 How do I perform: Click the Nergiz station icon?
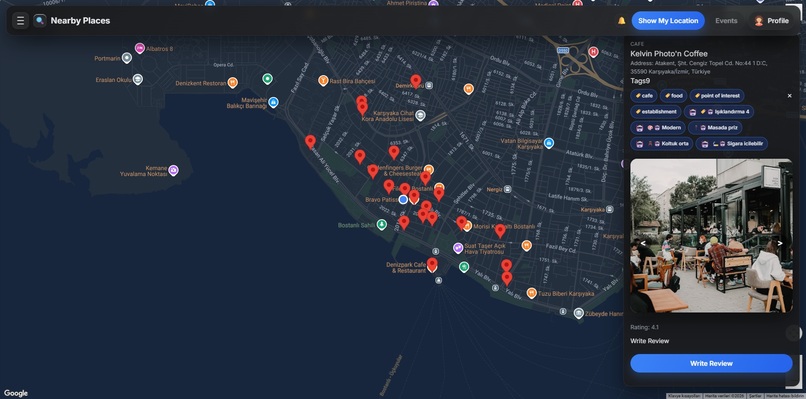point(508,189)
